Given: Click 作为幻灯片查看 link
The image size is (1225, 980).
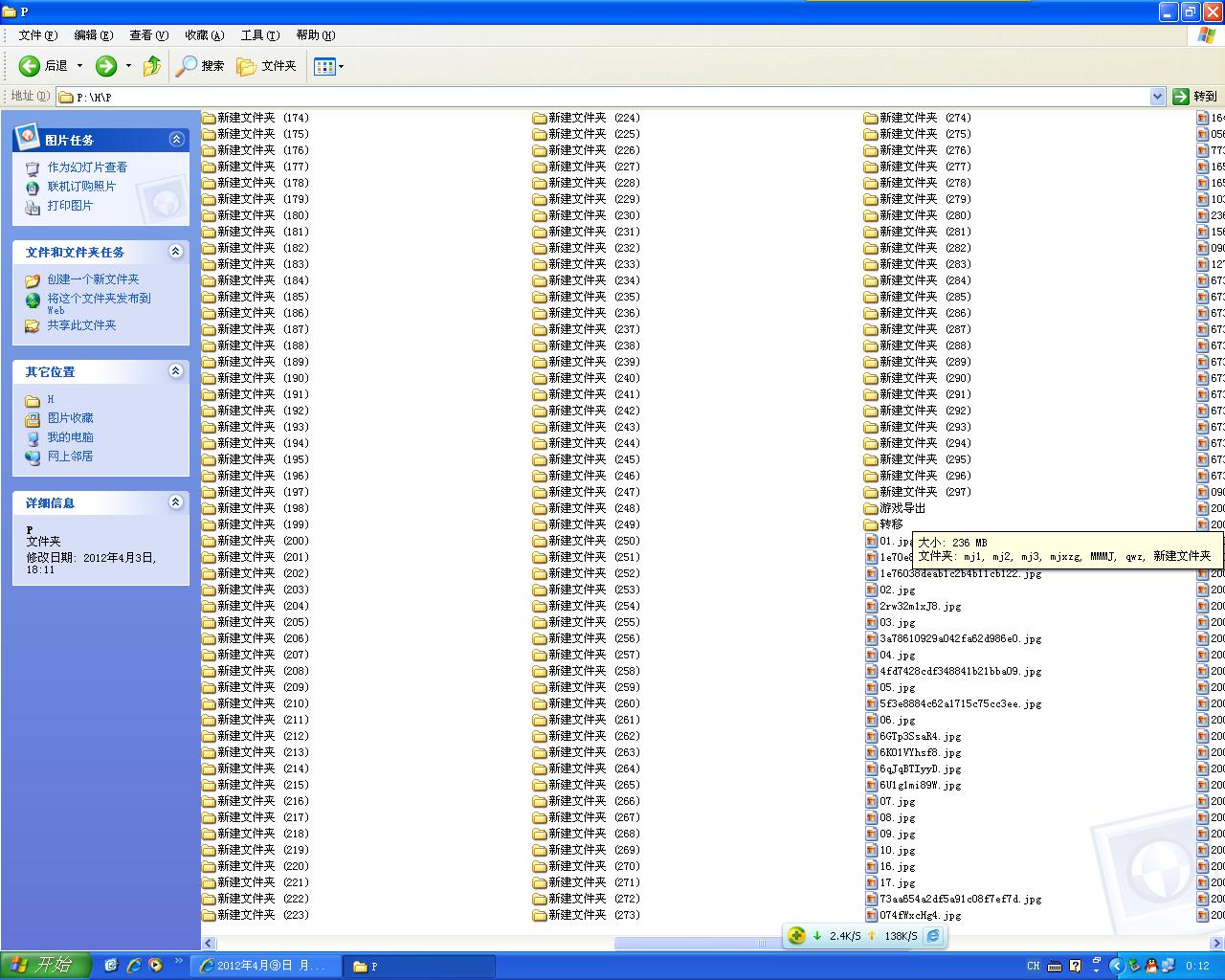Looking at the screenshot, I should coord(87,167).
